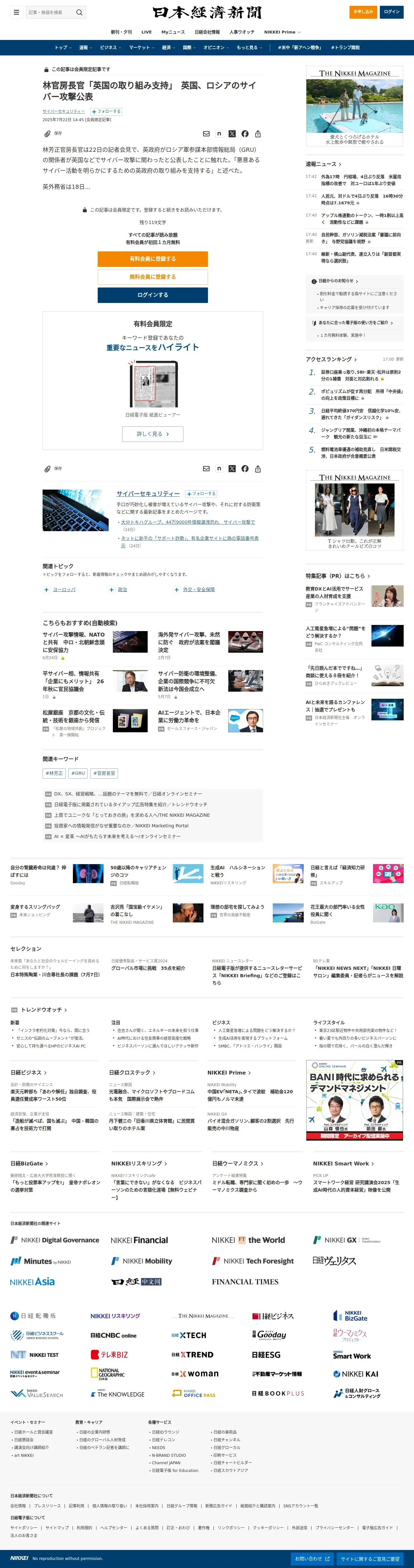
Task: Click the orange 有料会員に登録する button
Action: (152, 259)
